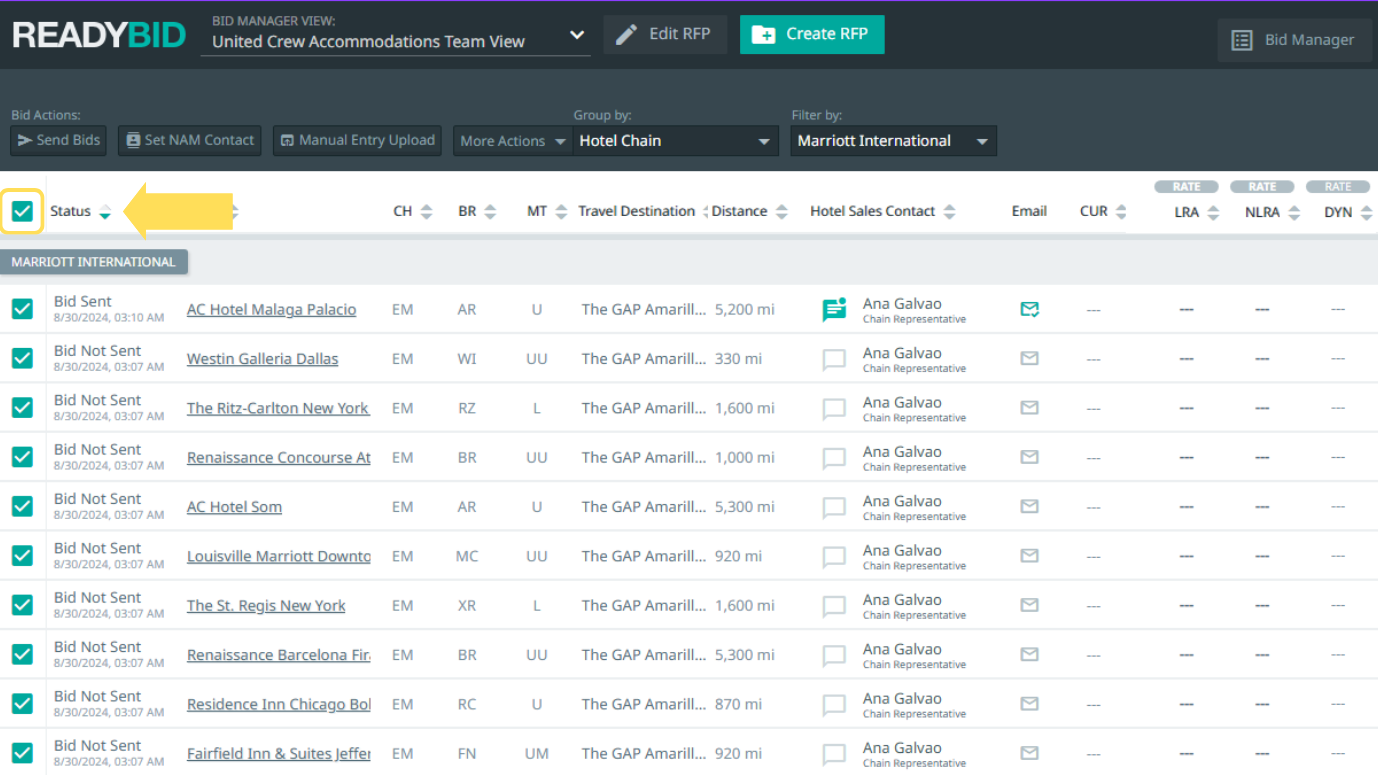Open message icon for Westin Galleria Dallas row
Image resolution: width=1378 pixels, height=775 pixels.
(834, 359)
